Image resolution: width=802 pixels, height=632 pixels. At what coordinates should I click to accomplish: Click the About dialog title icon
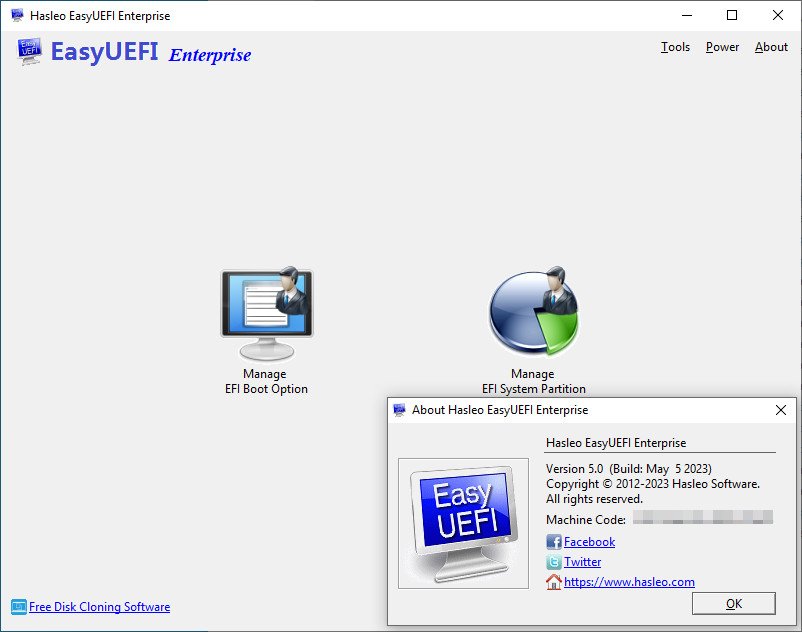click(399, 410)
